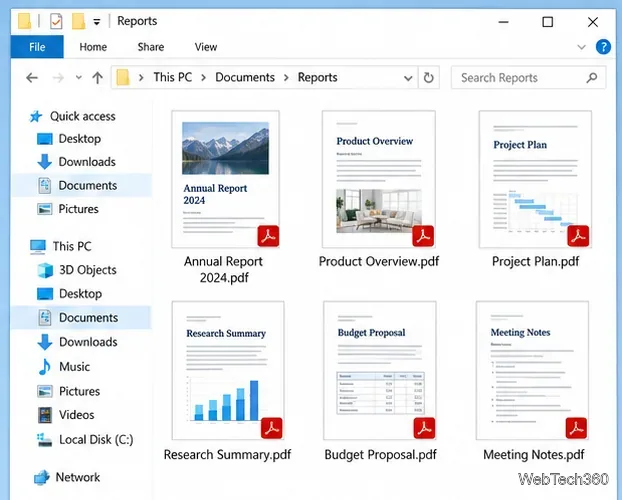Image resolution: width=622 pixels, height=500 pixels.
Task: Open the recent locations dropdown arrow
Action: [79, 77]
